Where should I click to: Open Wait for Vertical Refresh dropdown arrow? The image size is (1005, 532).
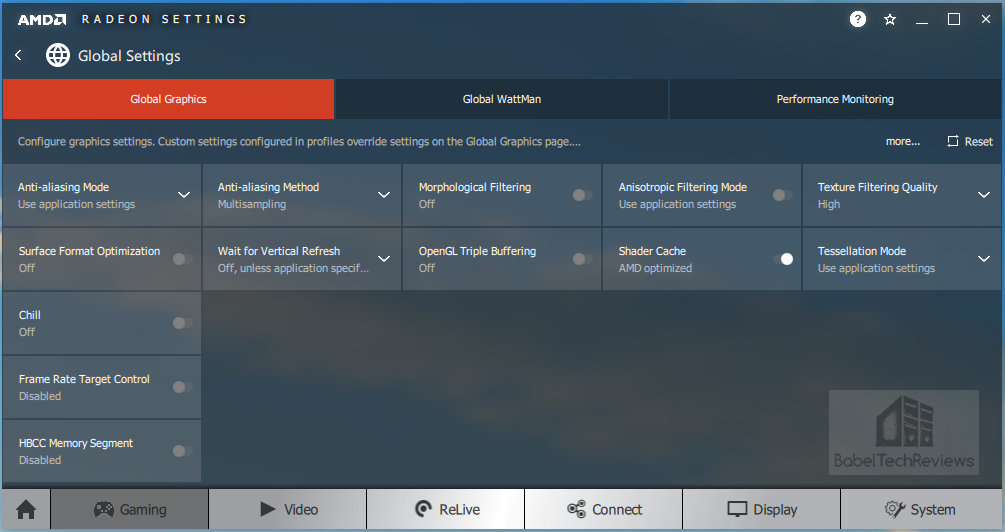tap(384, 259)
